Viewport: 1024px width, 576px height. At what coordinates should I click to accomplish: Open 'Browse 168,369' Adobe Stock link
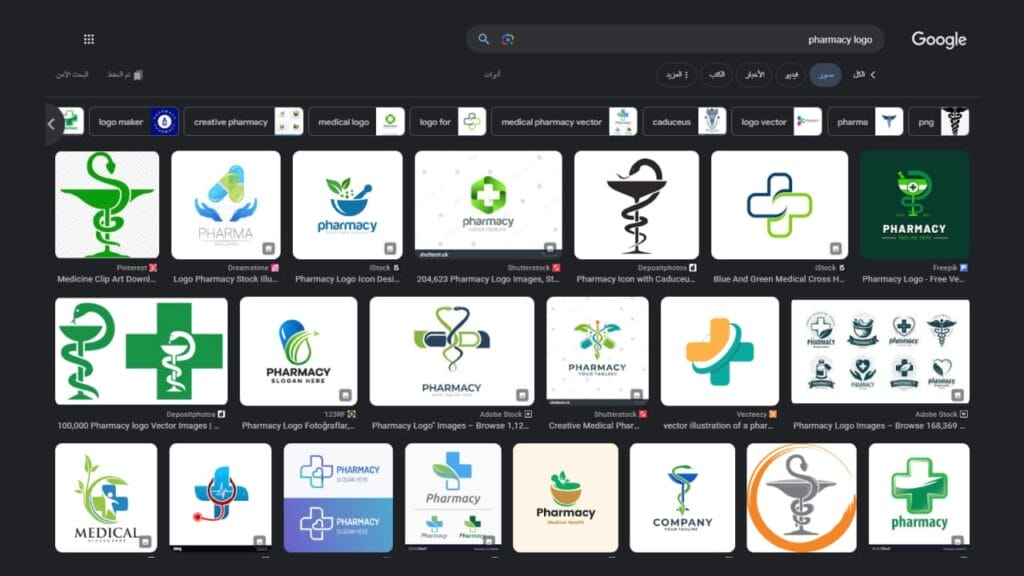click(880, 426)
